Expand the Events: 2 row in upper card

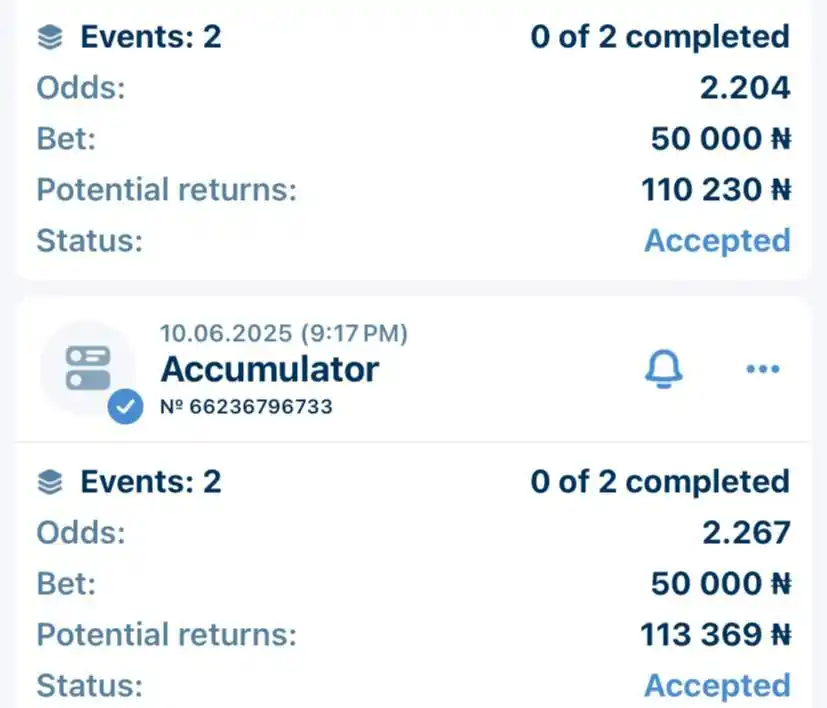[414, 37]
